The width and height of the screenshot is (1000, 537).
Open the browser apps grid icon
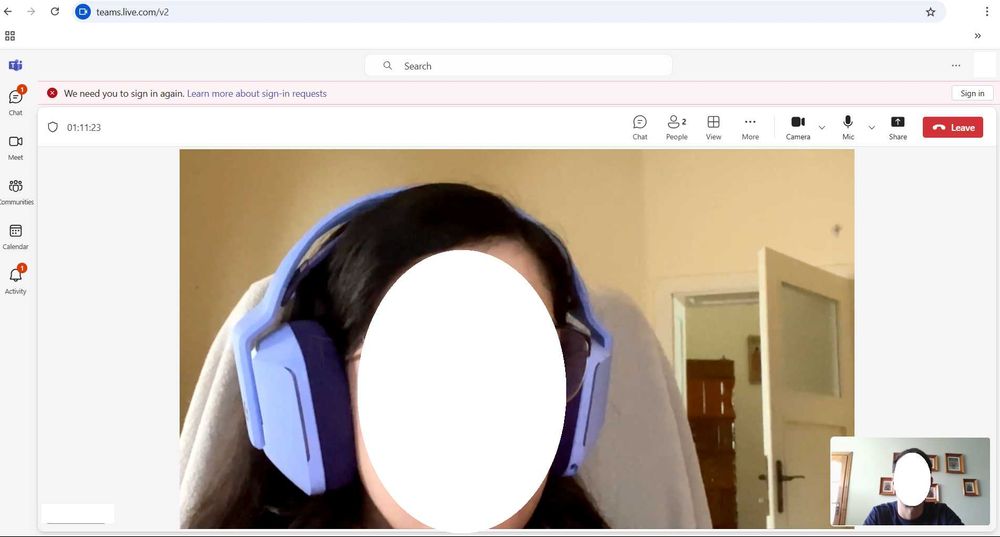tap(10, 36)
